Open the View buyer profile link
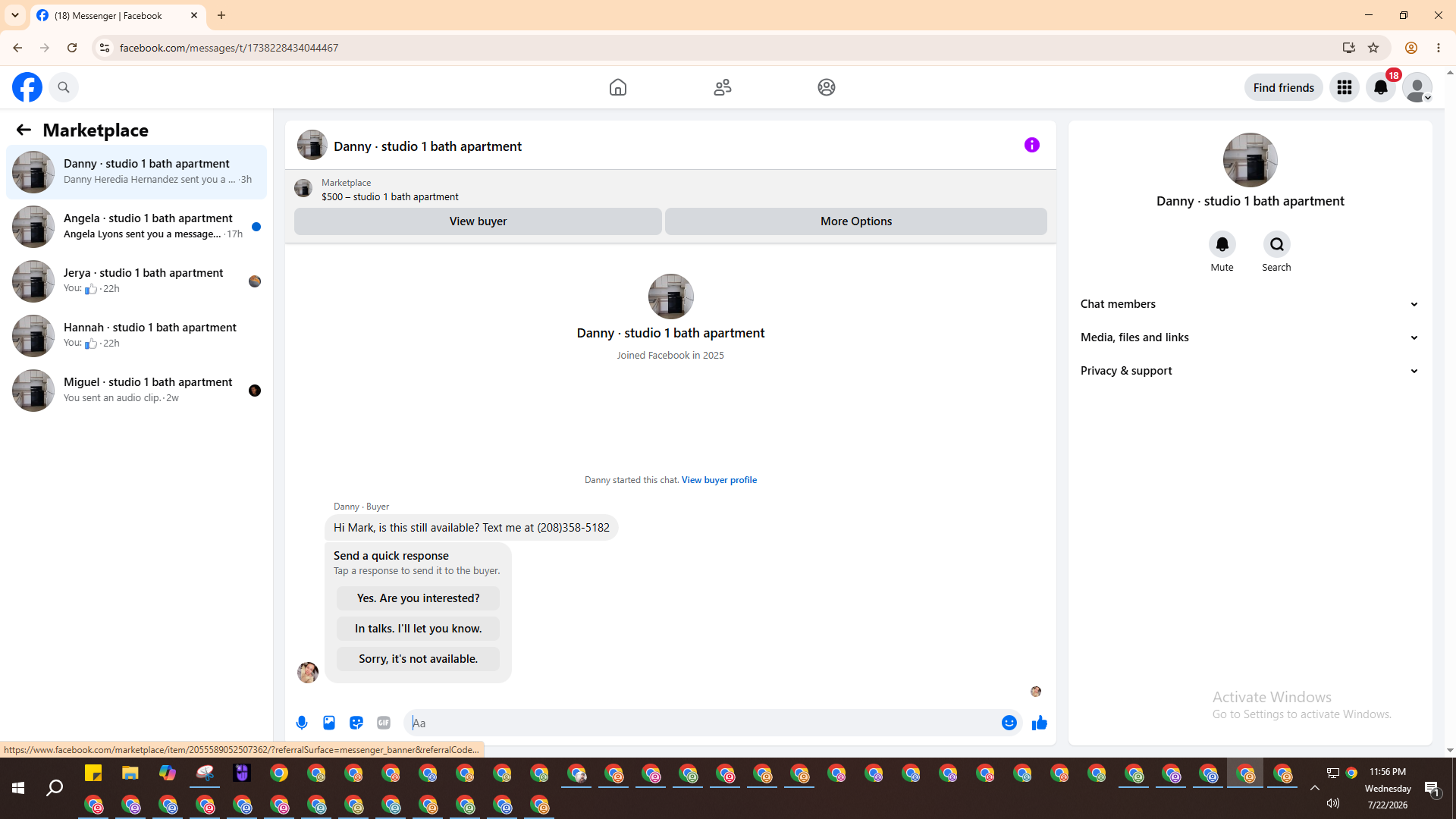The image size is (1456, 819). click(719, 480)
